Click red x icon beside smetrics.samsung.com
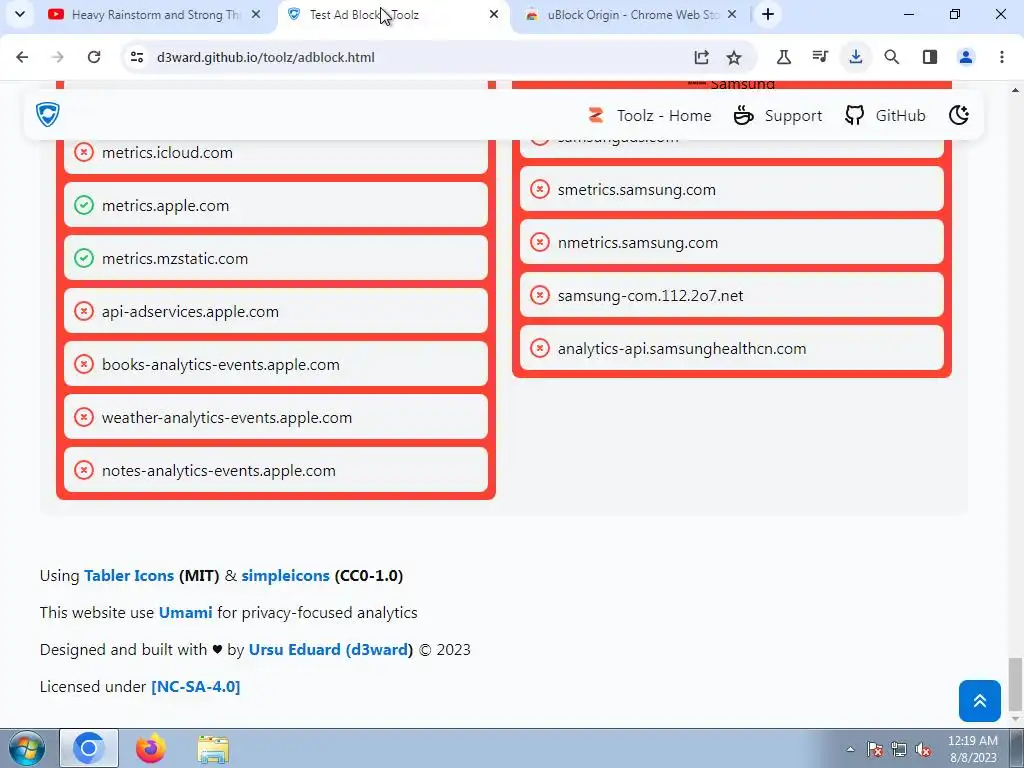1024x768 pixels. point(539,189)
